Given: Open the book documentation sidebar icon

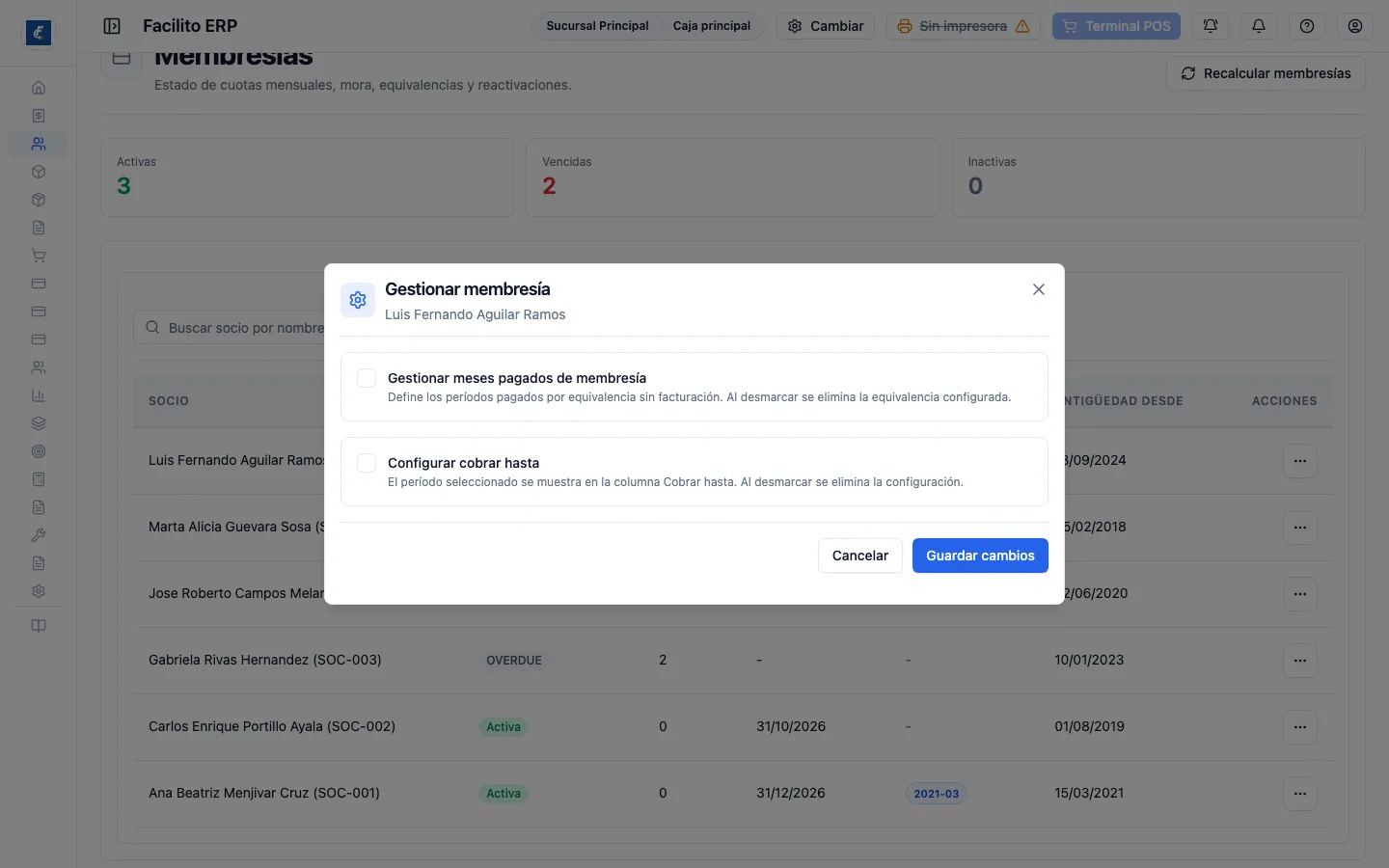Looking at the screenshot, I should tap(39, 626).
